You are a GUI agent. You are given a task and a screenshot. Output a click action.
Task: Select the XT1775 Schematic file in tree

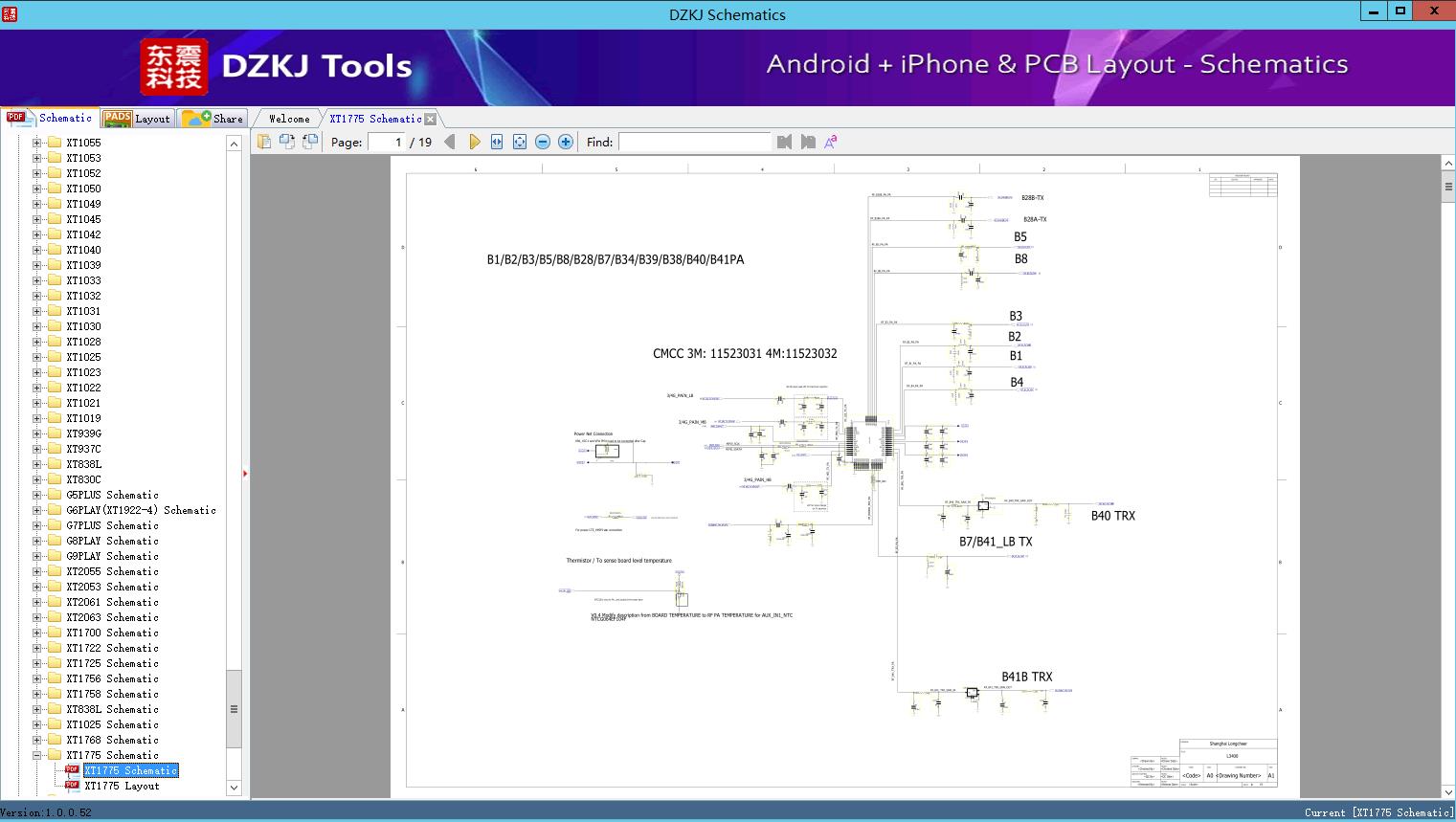point(131,770)
